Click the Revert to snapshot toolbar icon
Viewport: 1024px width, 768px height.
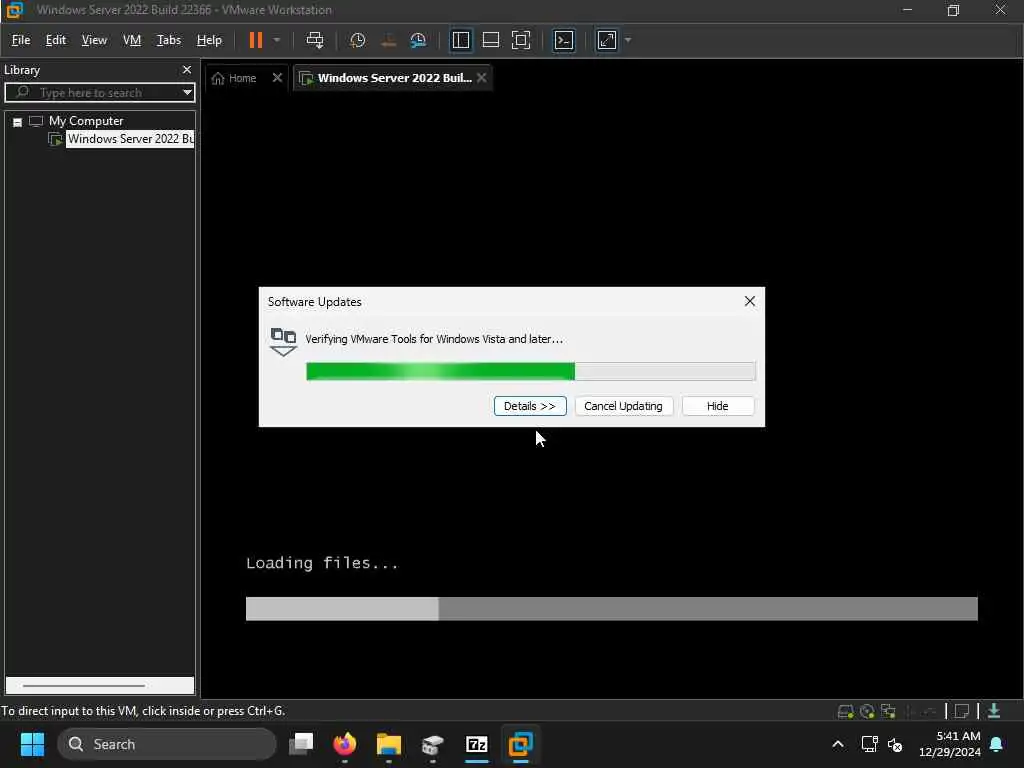(389, 40)
